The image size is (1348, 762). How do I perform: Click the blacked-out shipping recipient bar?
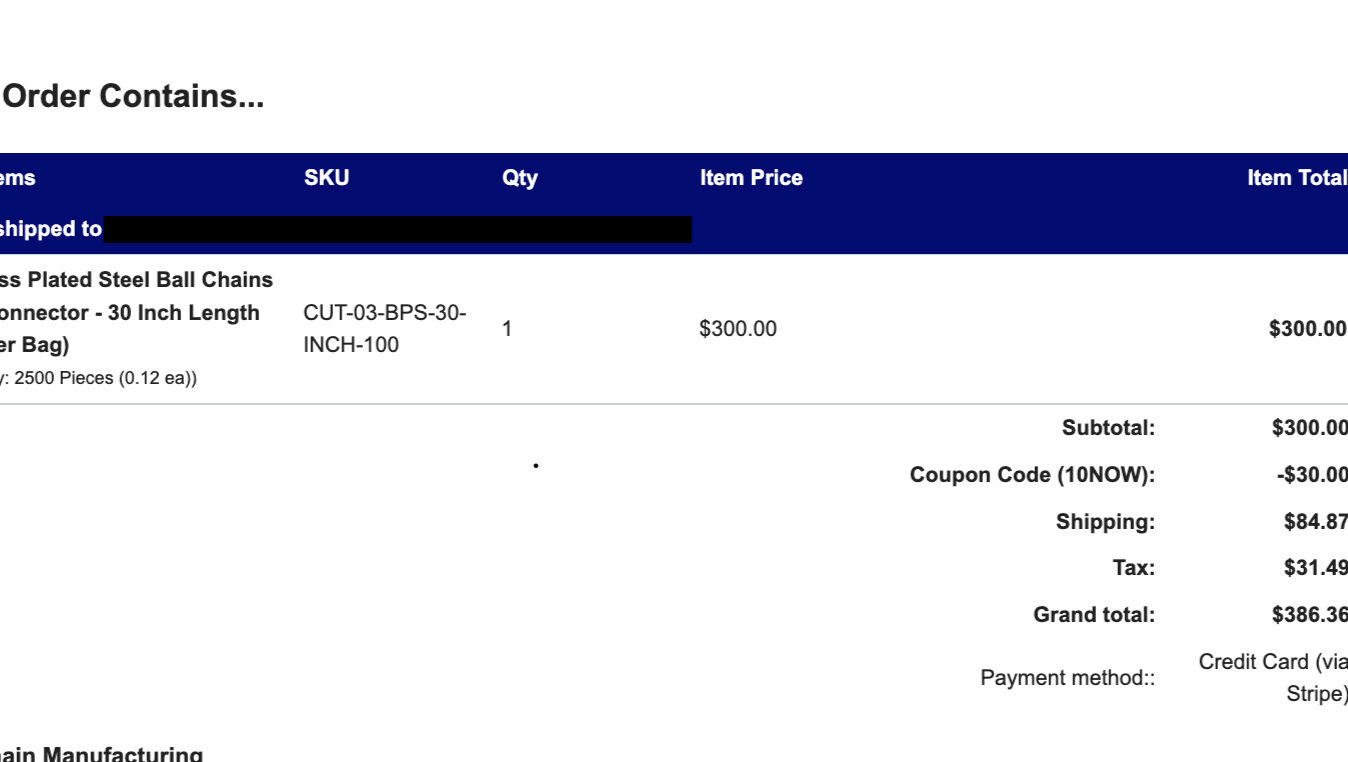point(397,229)
